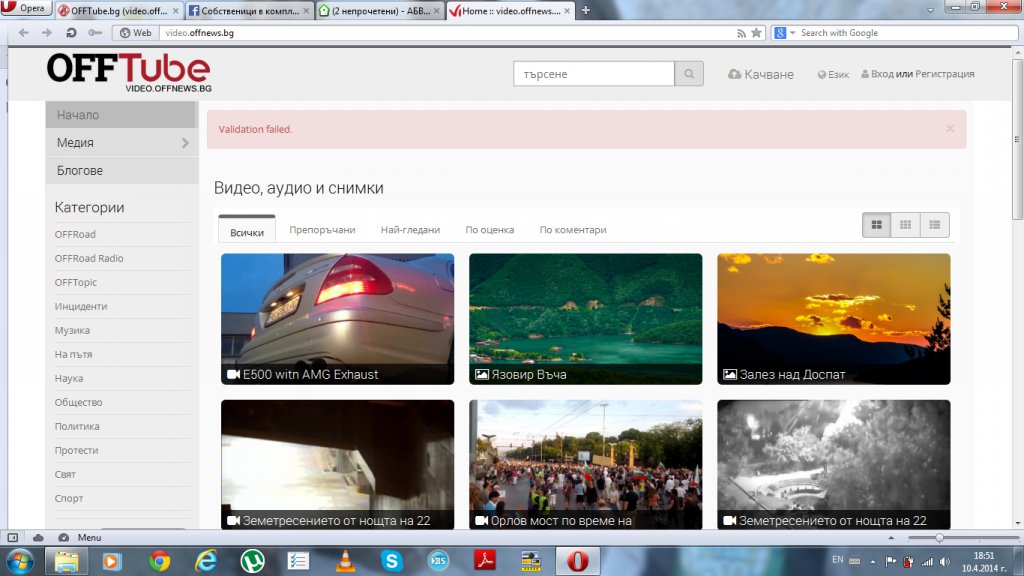Select the Препоръчани tab
This screenshot has width=1024, height=576.
point(322,230)
